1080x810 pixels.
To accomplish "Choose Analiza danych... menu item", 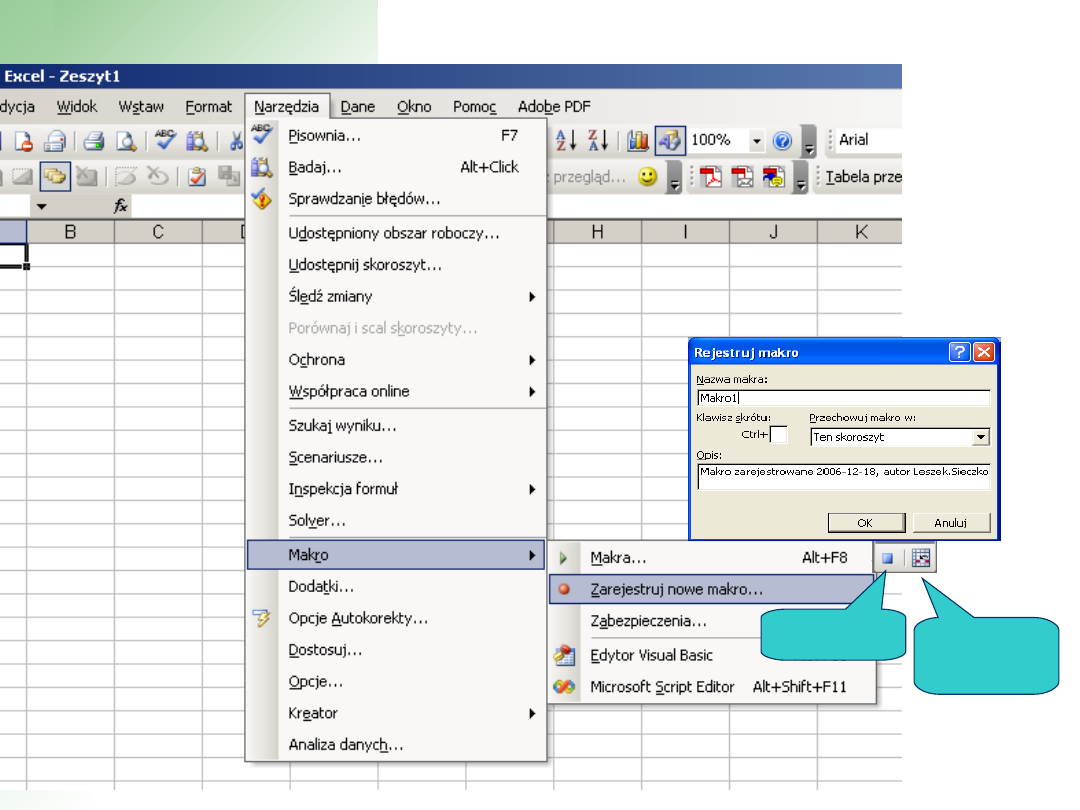I will click(x=396, y=745).
